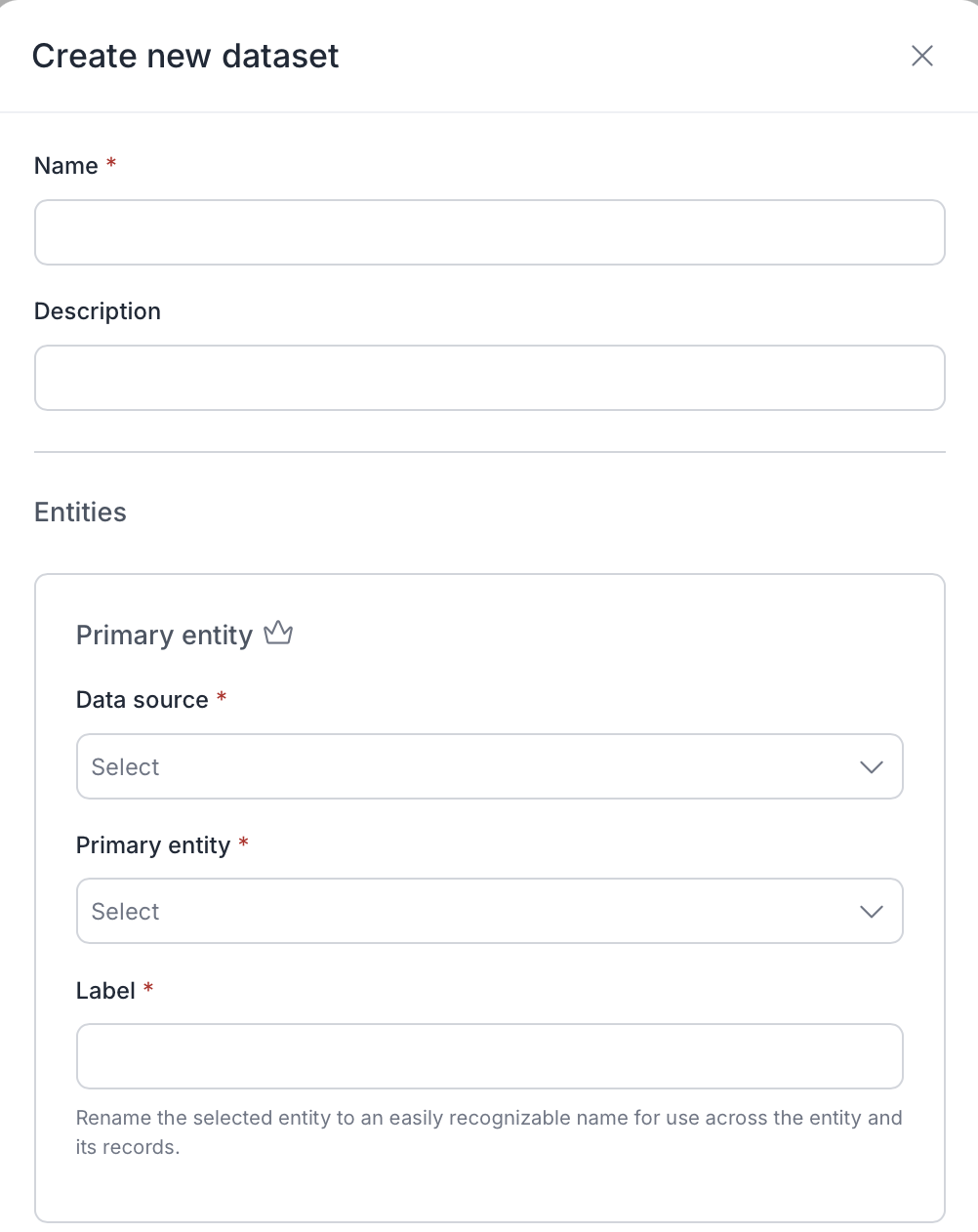Click the red asterisk next to Name
The height and width of the screenshot is (1232, 978).
click(x=111, y=163)
